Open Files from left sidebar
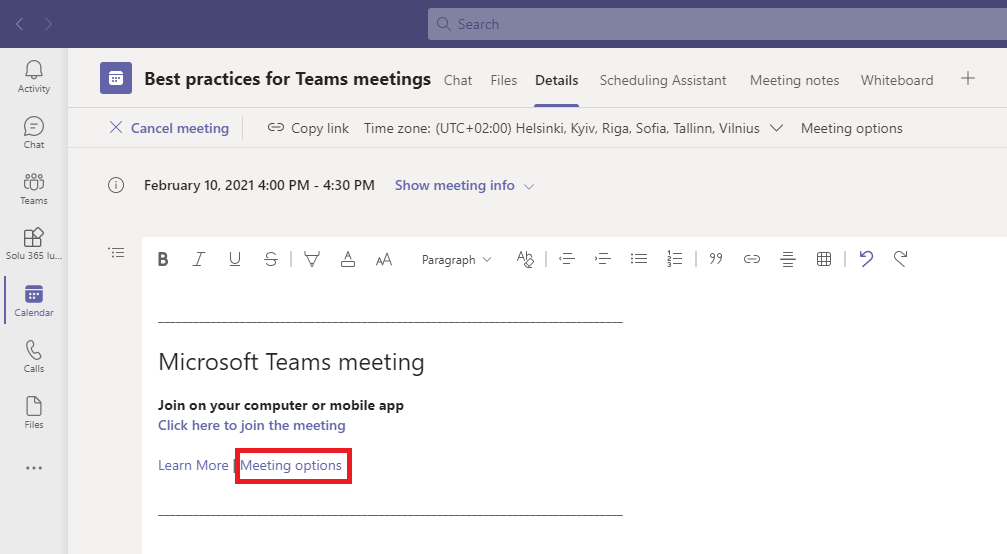Viewport: 1007px width, 554px height. tap(34, 412)
